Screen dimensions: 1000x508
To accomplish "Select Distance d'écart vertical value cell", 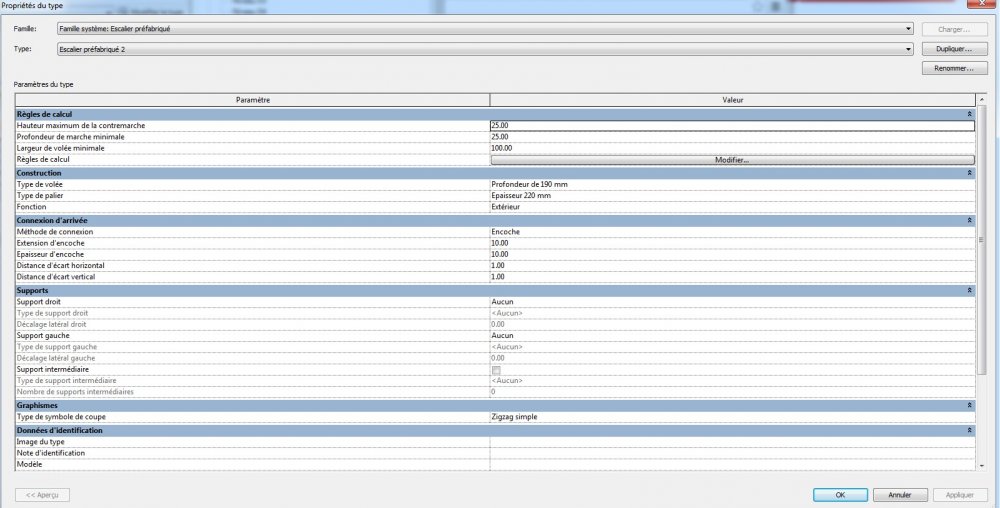I will point(732,277).
